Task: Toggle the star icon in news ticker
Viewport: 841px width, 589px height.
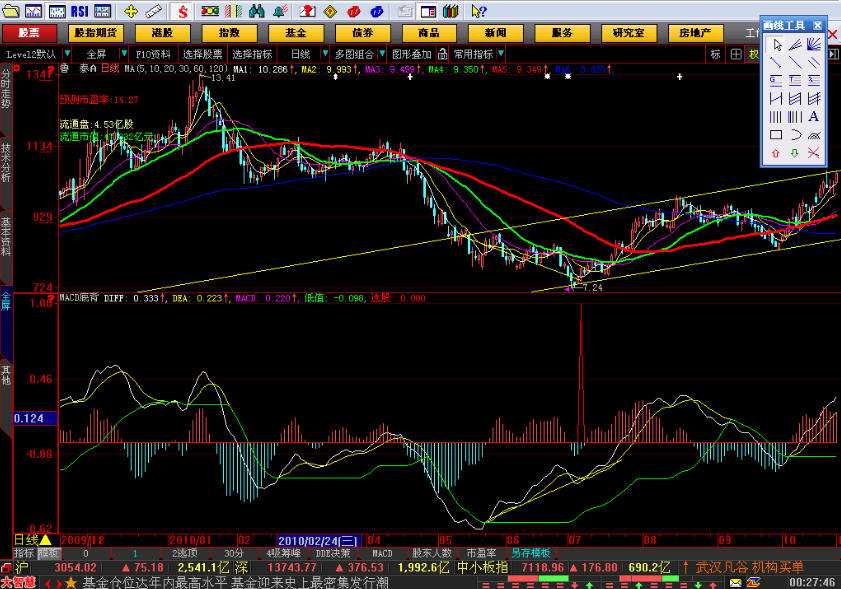Action: 71,583
